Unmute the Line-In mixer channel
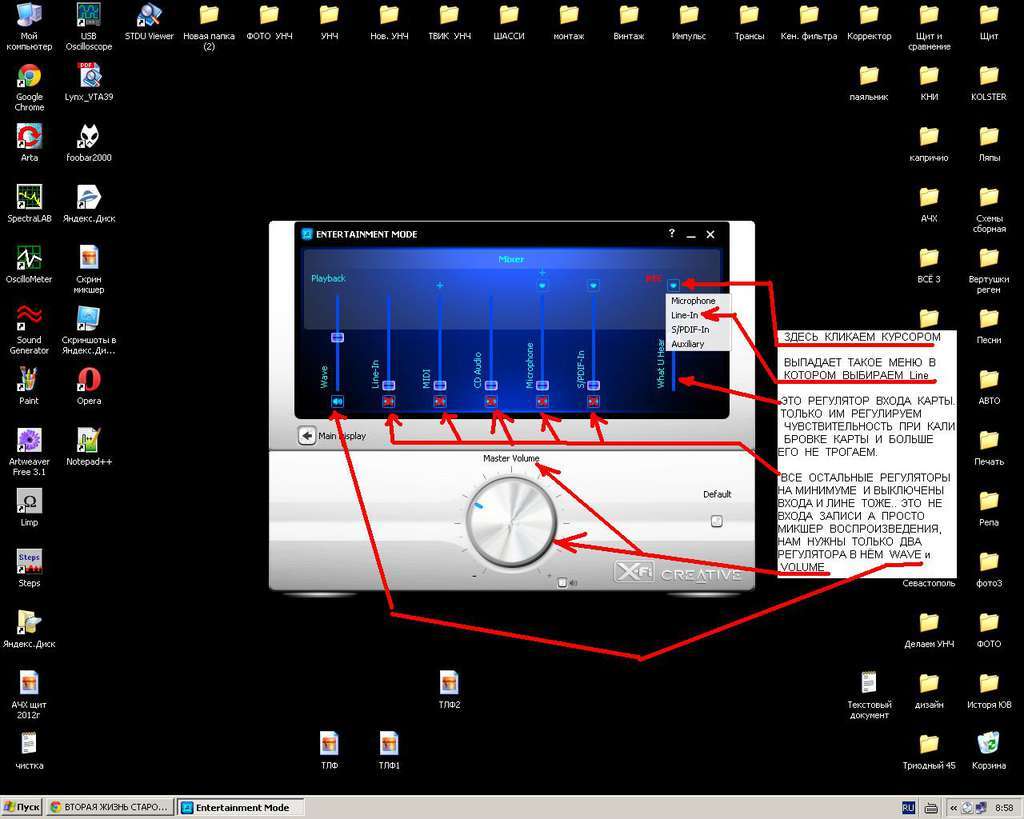Image resolution: width=1024 pixels, height=819 pixels. point(389,401)
